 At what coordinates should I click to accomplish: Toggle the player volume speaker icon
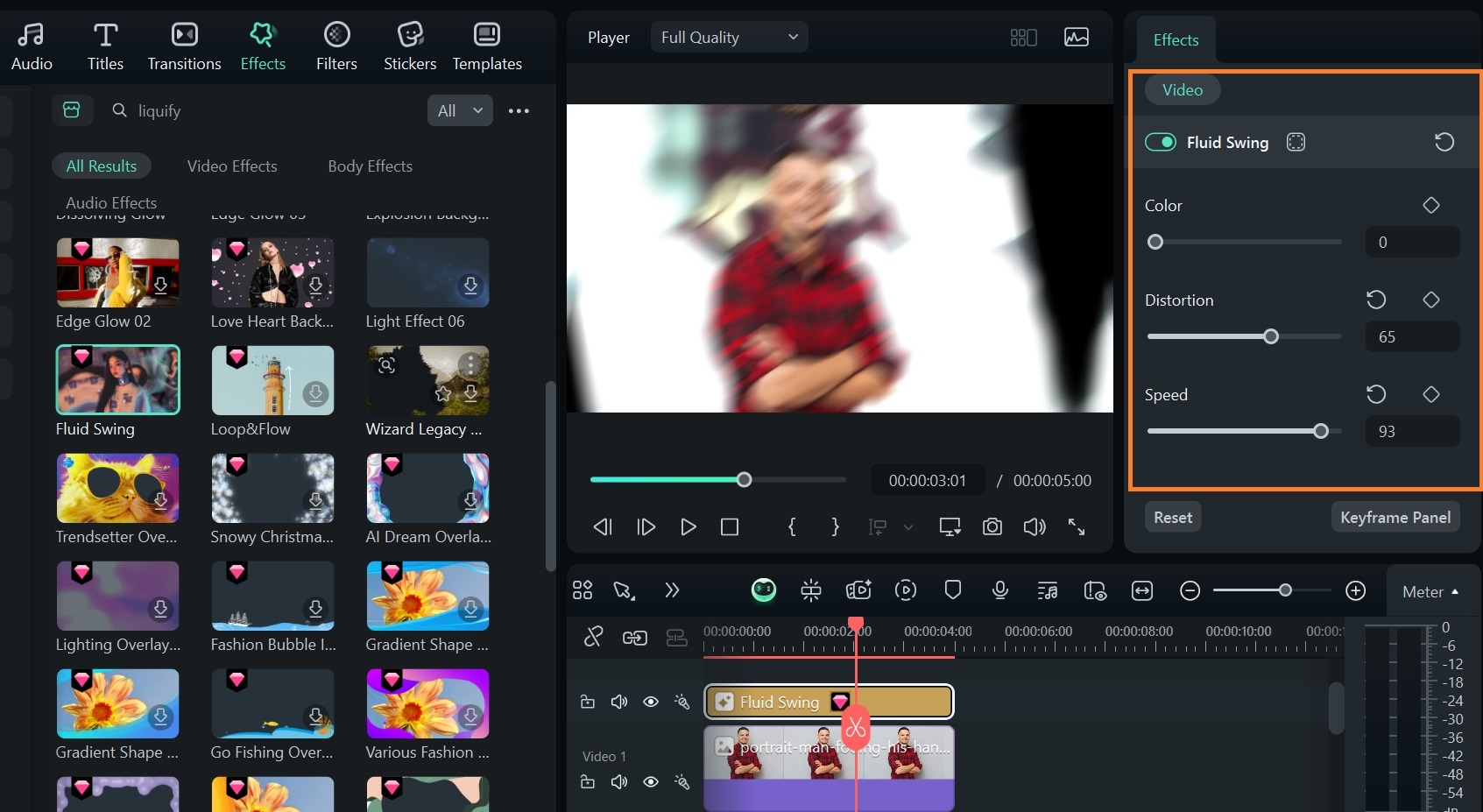pos(1035,526)
